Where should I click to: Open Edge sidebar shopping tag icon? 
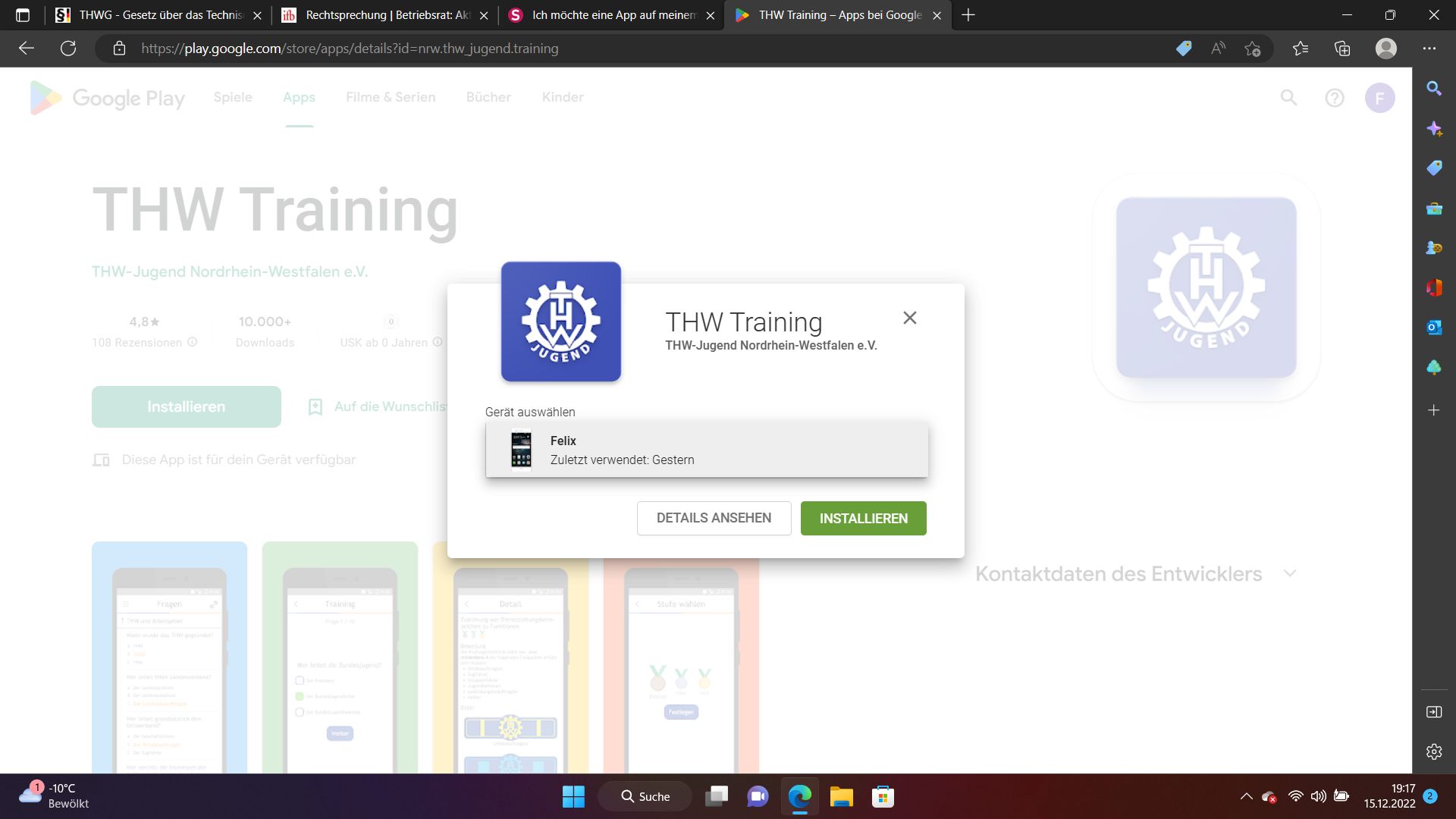point(1433,168)
